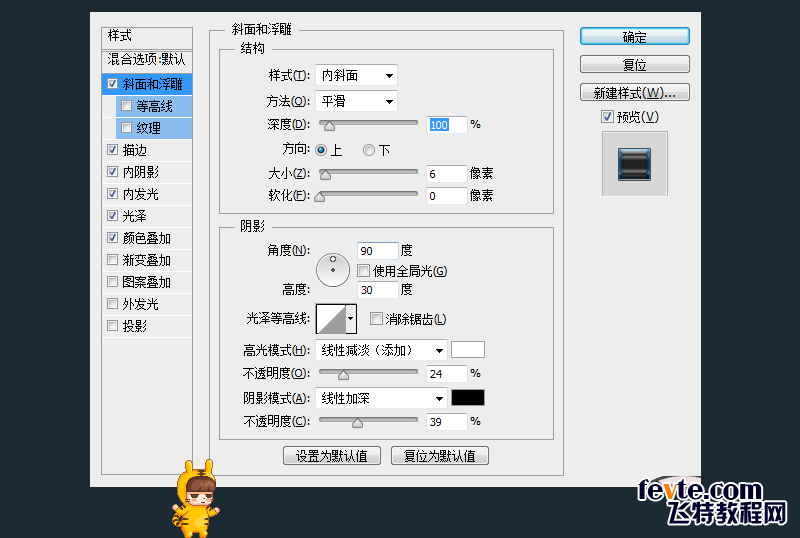This screenshot has width=800, height=538.
Task: Enable the 外发光 checkbox
Action: (113, 303)
